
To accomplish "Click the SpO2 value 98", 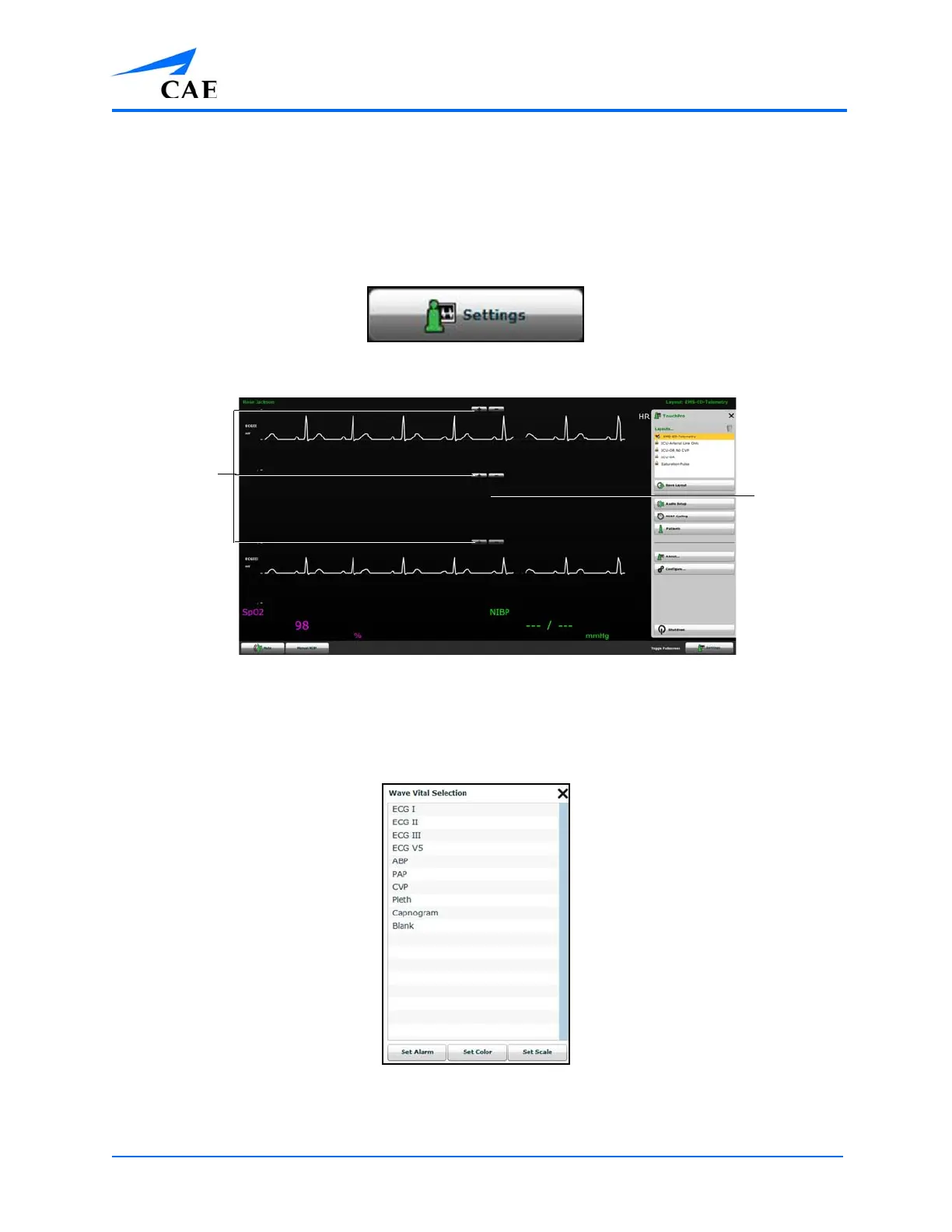I will click(x=302, y=625).
